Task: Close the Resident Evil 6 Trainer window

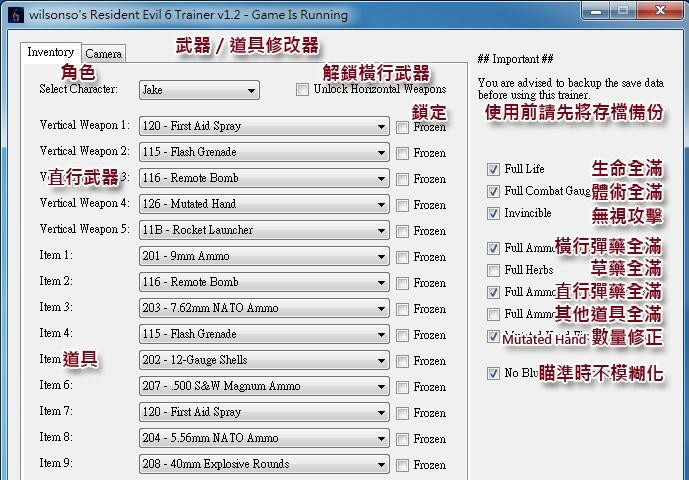Action: click(660, 11)
